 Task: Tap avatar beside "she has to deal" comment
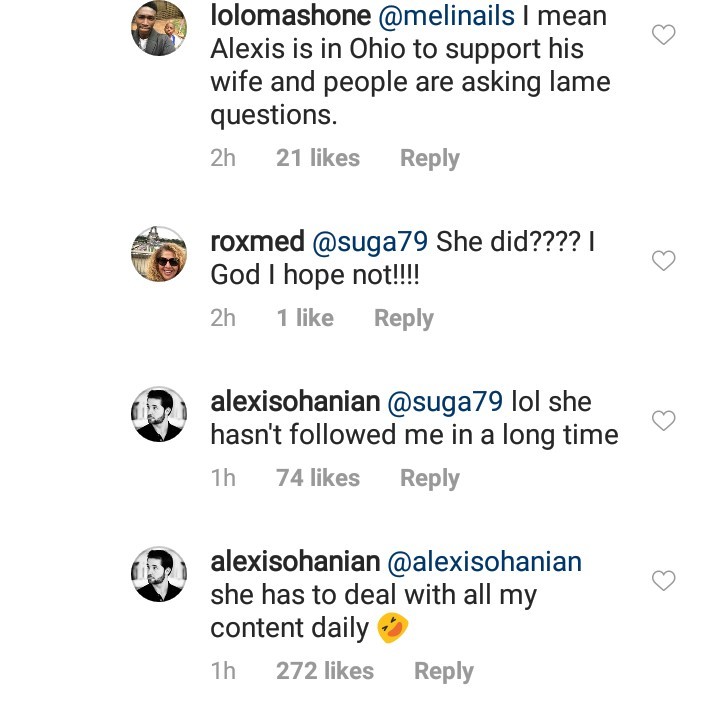(x=159, y=574)
